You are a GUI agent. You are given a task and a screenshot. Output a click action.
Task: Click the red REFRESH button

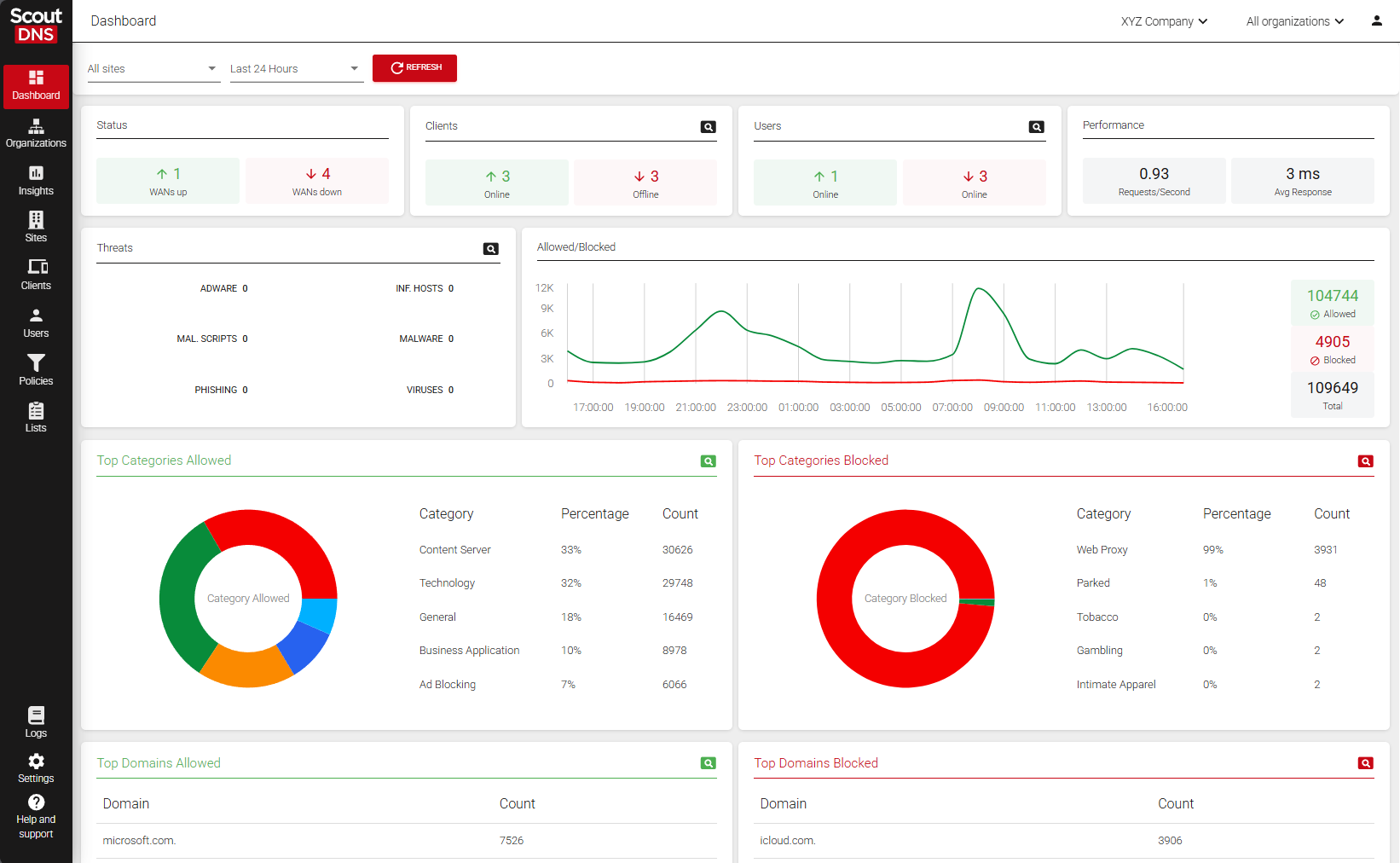[x=414, y=68]
